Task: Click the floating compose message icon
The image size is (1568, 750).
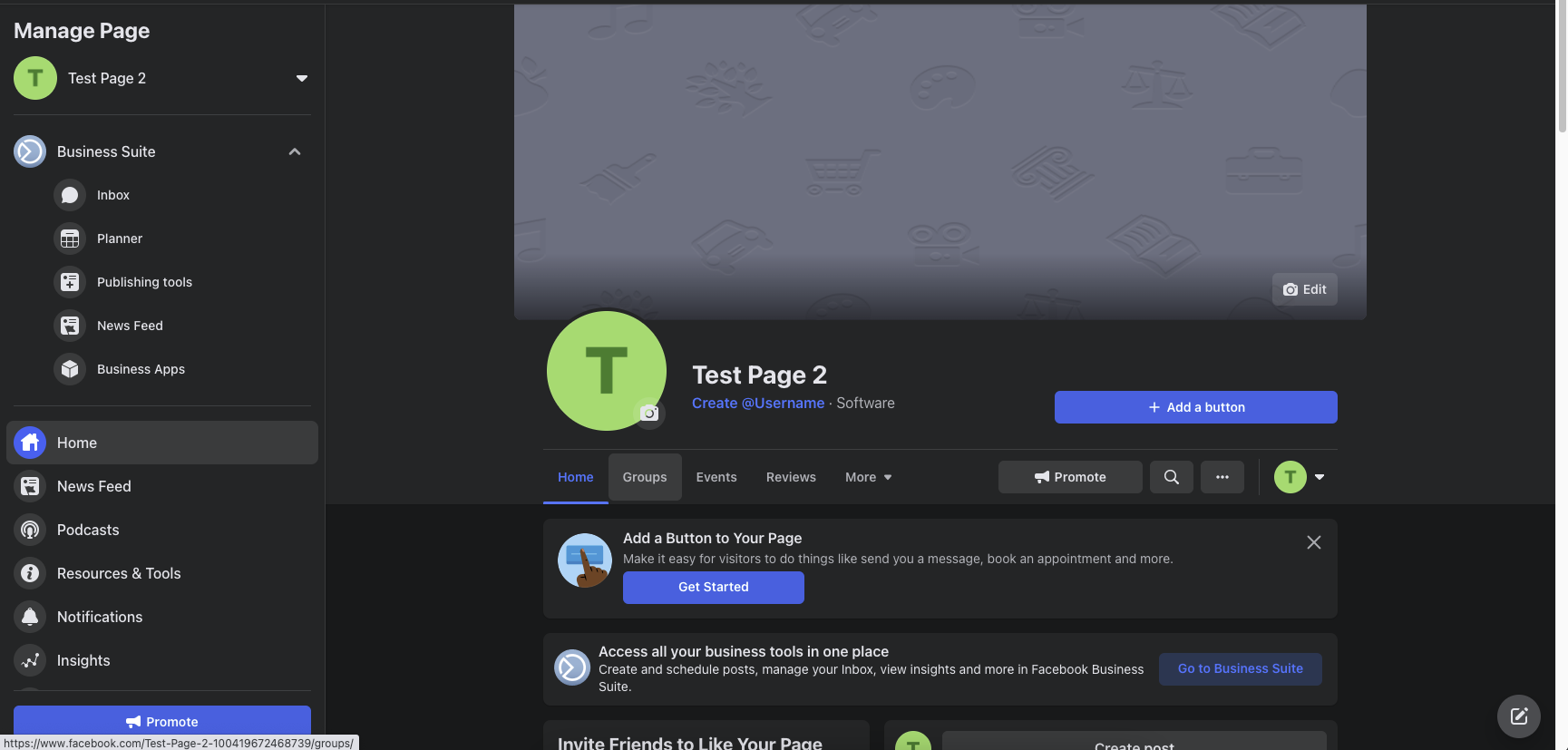Action: pos(1519,716)
